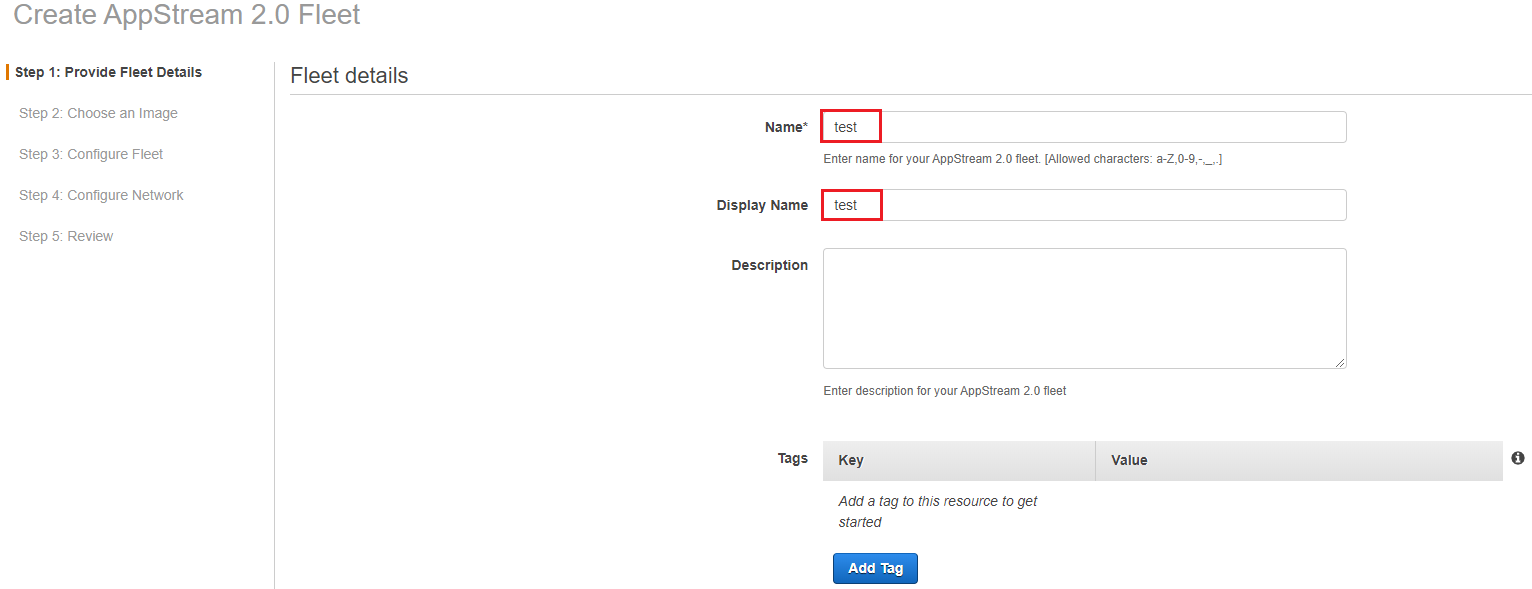Viewport: 1532px width, 589px height.
Task: Click the Tags field label
Action: pyautogui.click(x=793, y=458)
